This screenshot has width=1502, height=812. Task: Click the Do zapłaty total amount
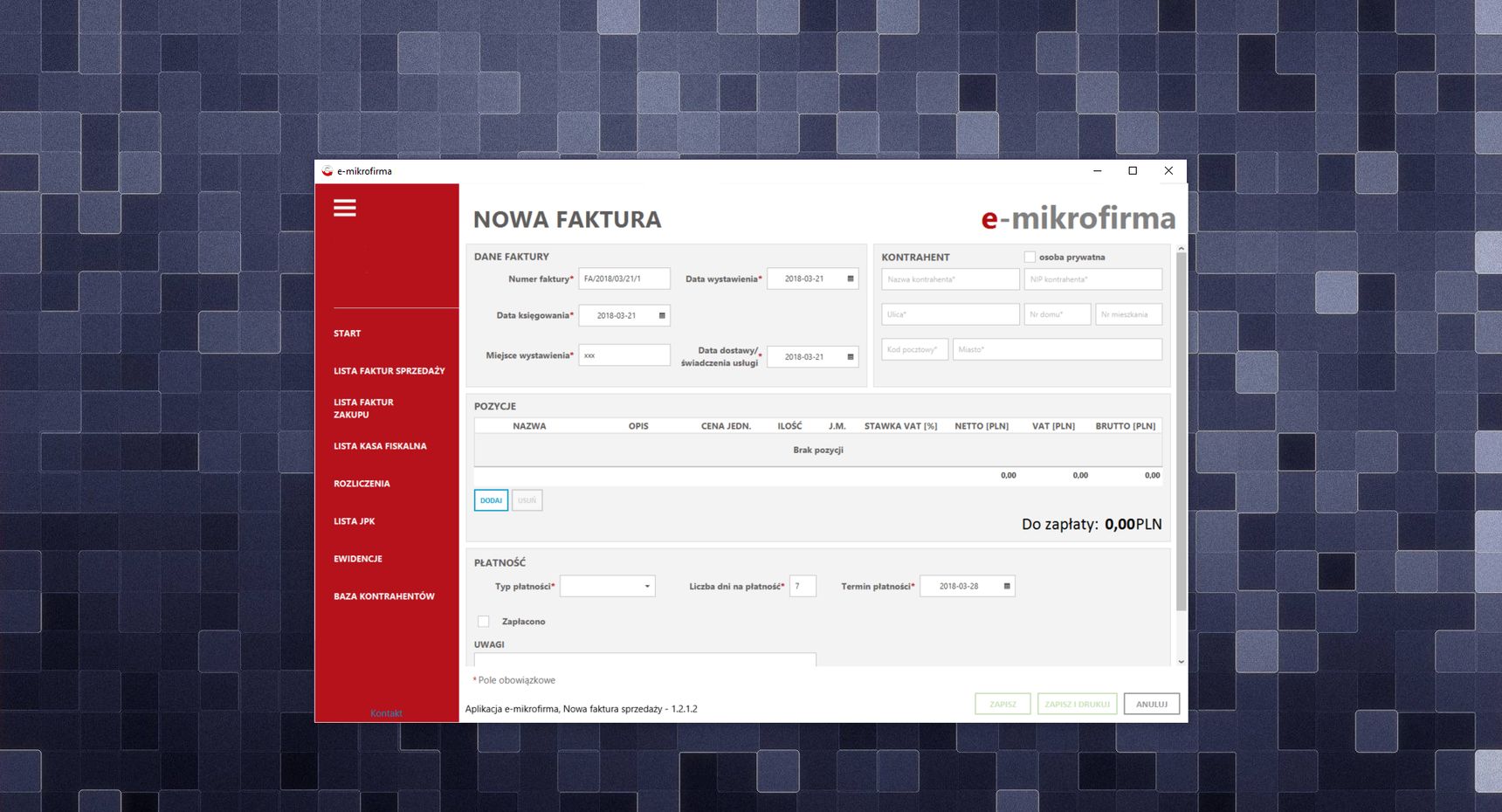[x=1133, y=524]
